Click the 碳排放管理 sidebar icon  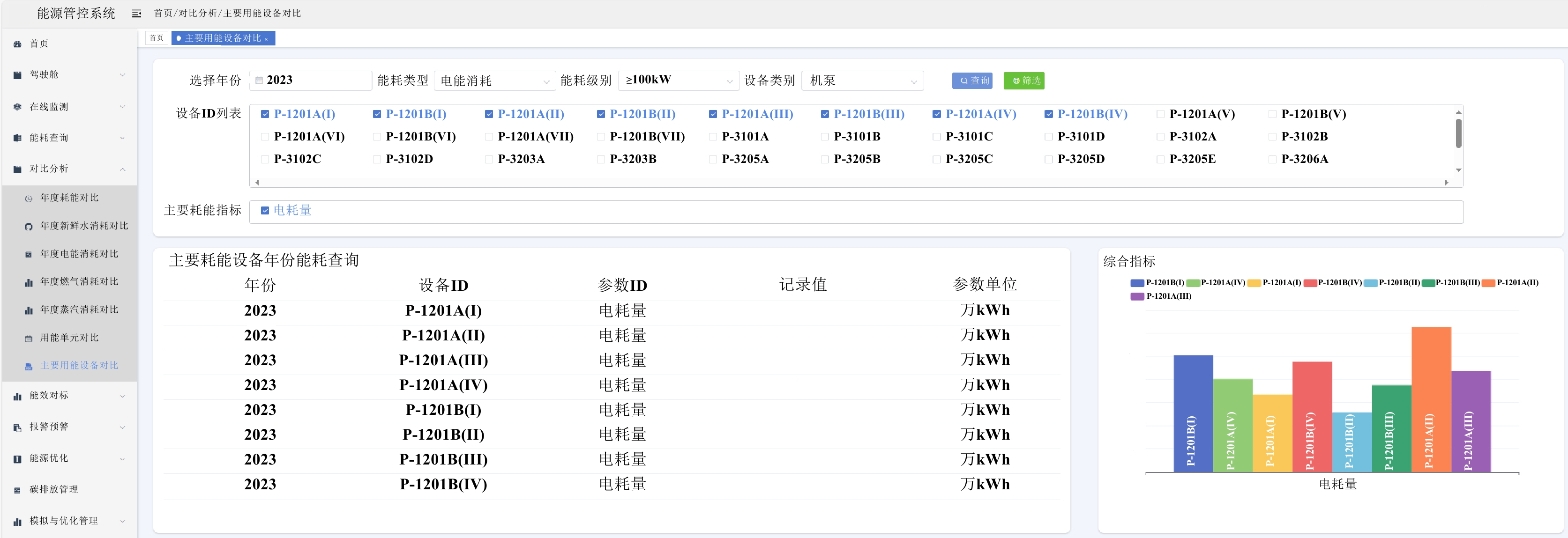(x=17, y=490)
